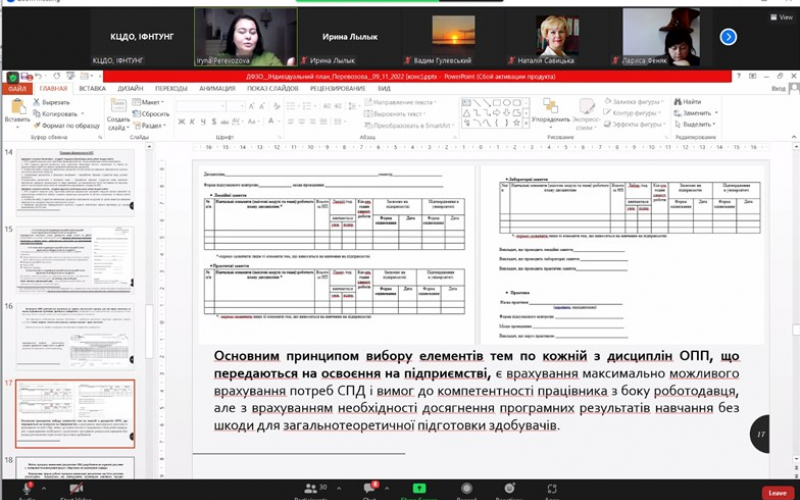800x500 pixels.
Task: Click the Paste (Вставить) clipboard icon
Action: pyautogui.click(x=17, y=107)
